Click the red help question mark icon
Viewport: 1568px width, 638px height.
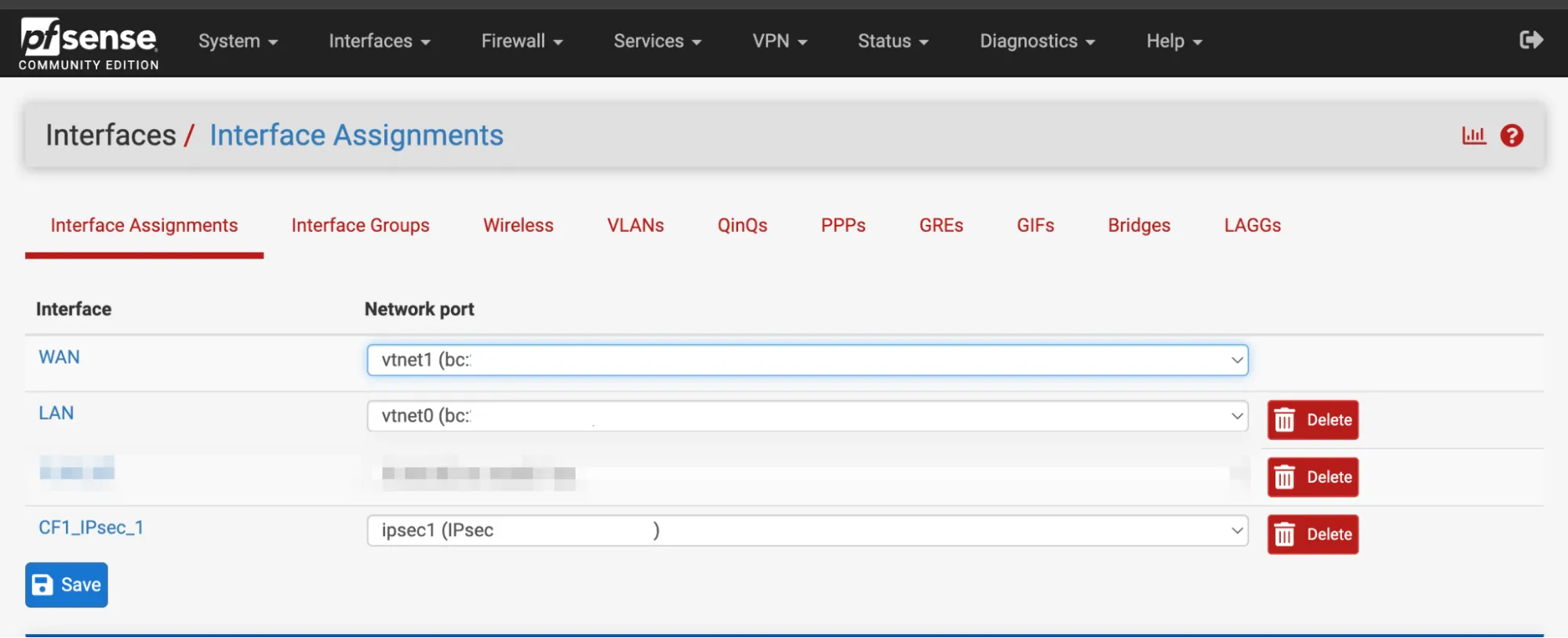click(x=1512, y=136)
